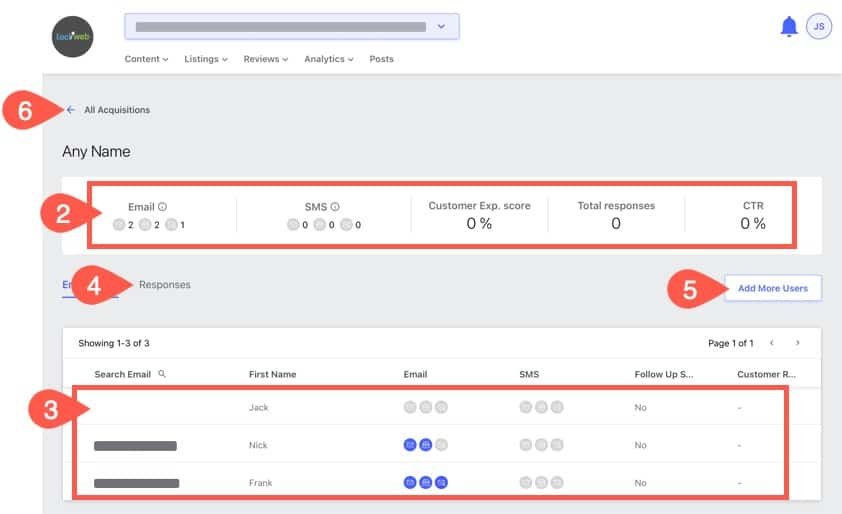
Task: Click the Search Email magnifier icon
Action: [162, 373]
